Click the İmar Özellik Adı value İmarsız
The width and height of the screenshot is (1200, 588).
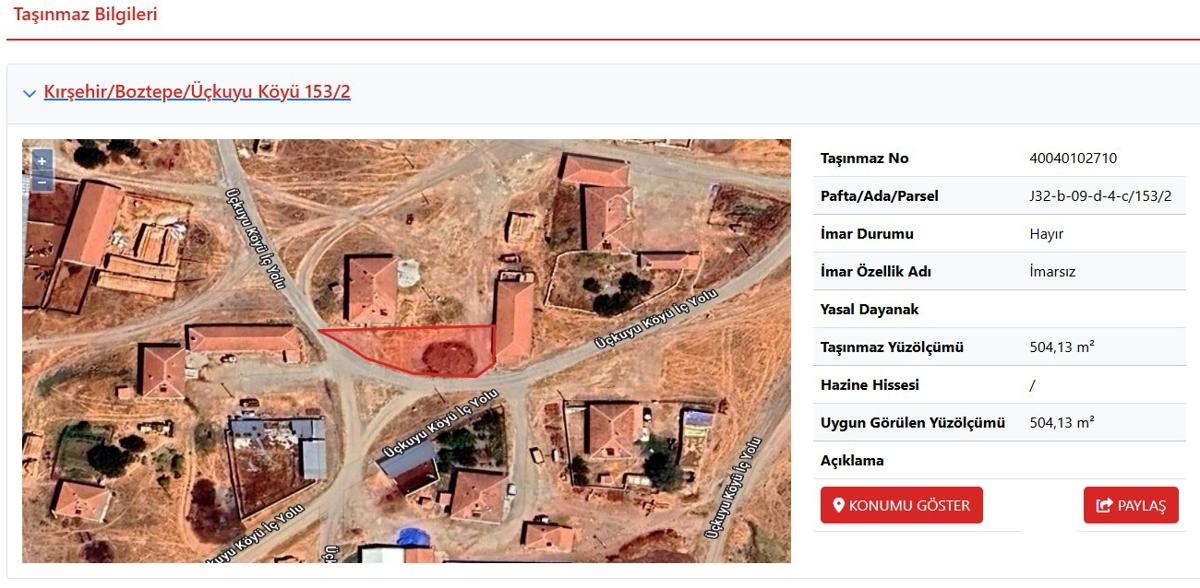click(1052, 272)
